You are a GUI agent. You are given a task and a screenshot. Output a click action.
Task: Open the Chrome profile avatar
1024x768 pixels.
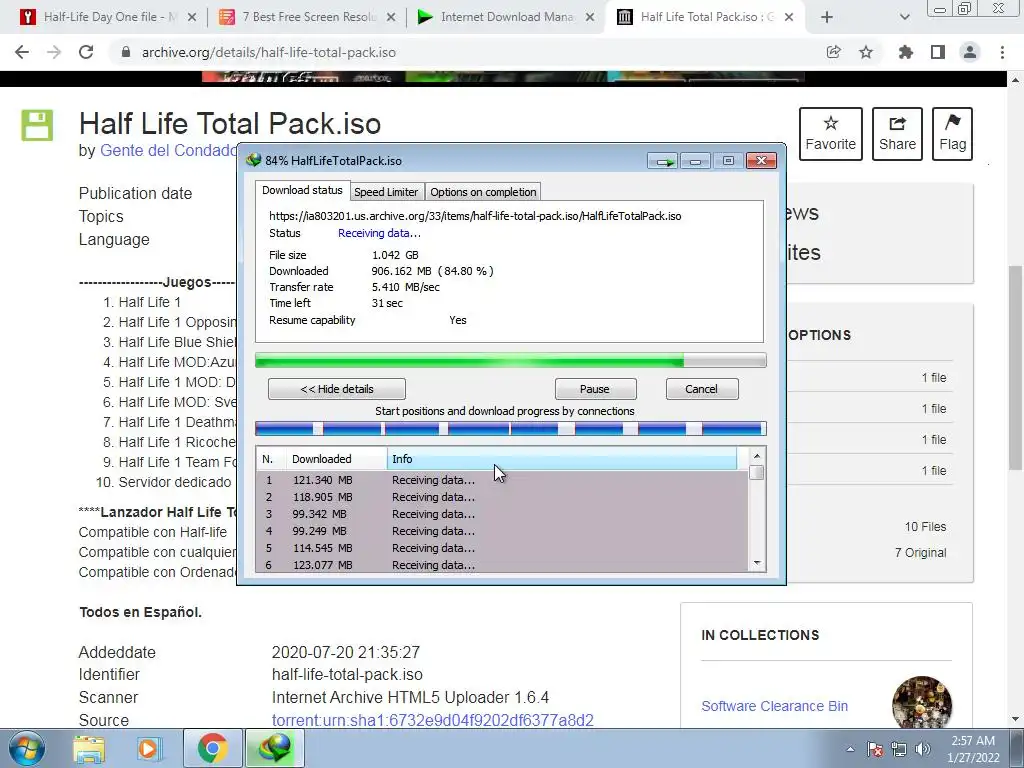coord(970,52)
